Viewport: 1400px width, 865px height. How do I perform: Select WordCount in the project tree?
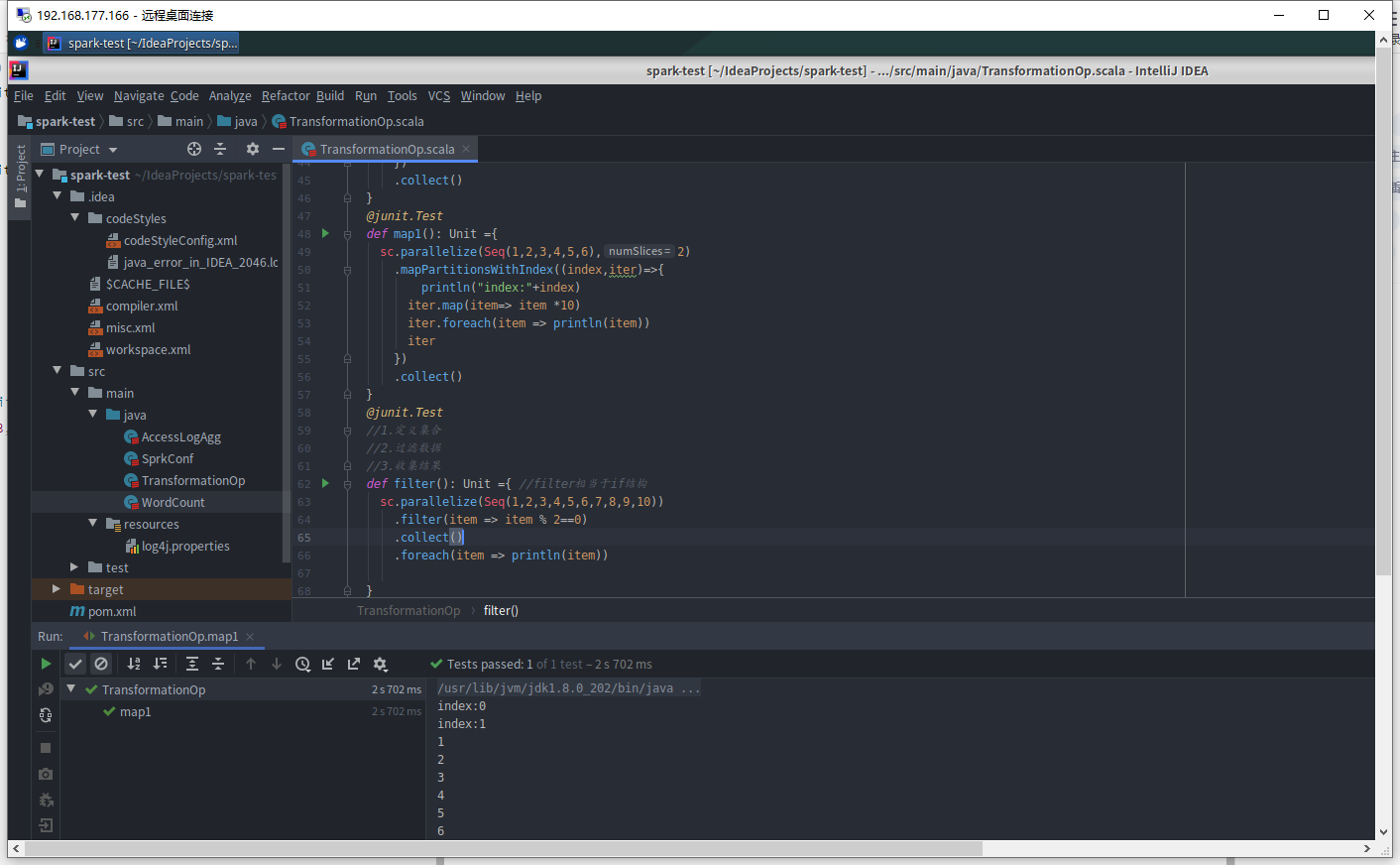[173, 503]
